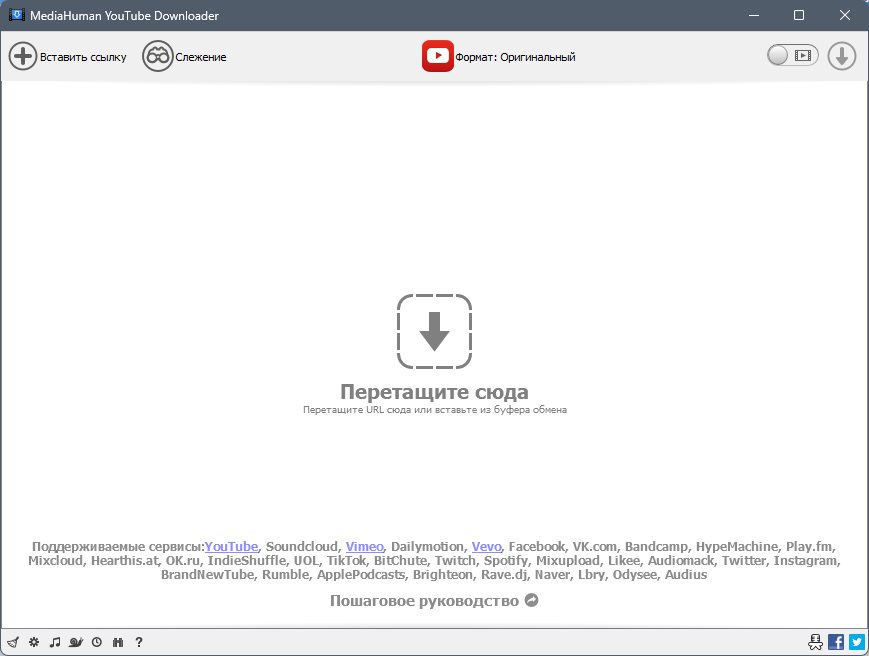Open the Facebook page icon
The width and height of the screenshot is (869, 656).
tap(836, 642)
